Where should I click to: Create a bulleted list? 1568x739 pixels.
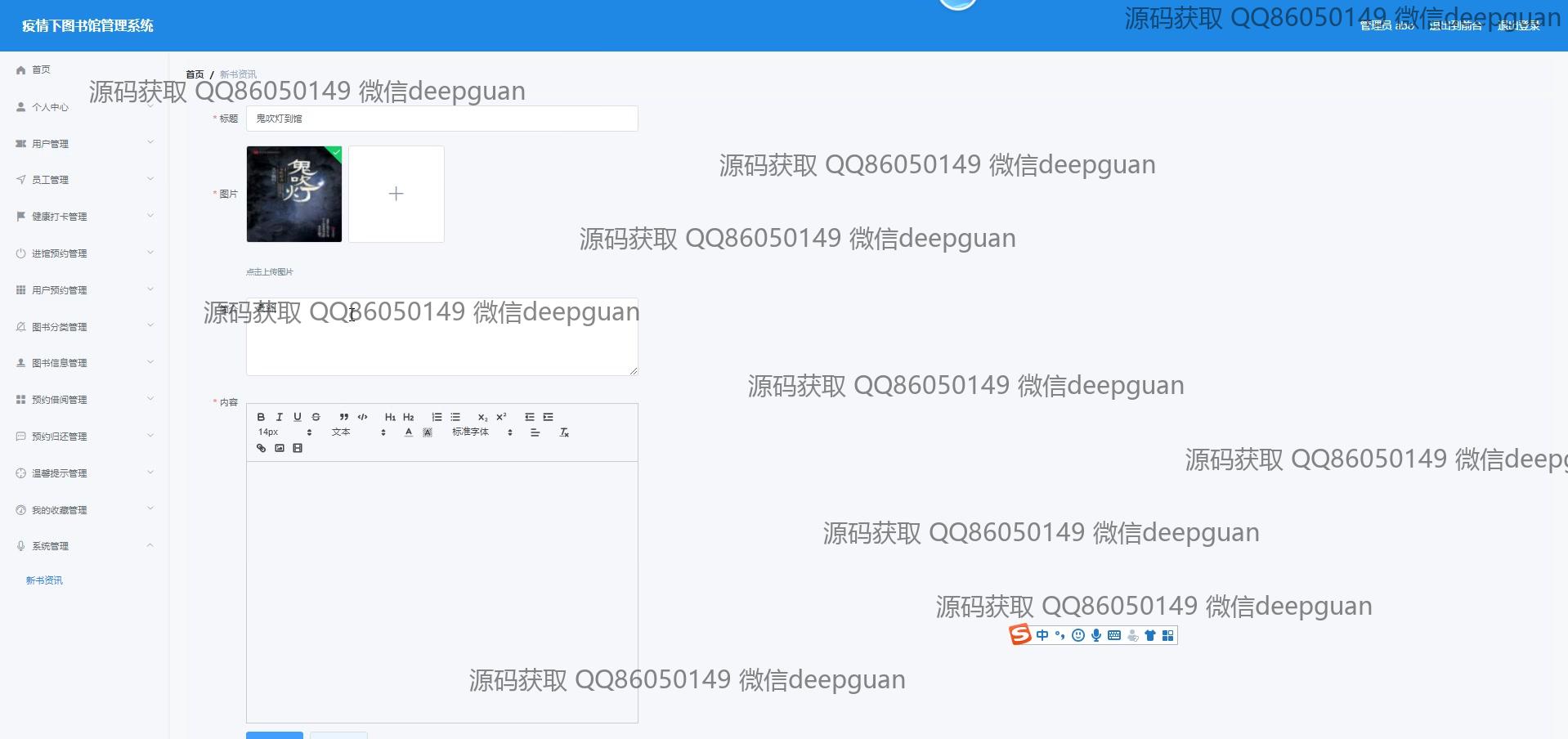click(455, 417)
